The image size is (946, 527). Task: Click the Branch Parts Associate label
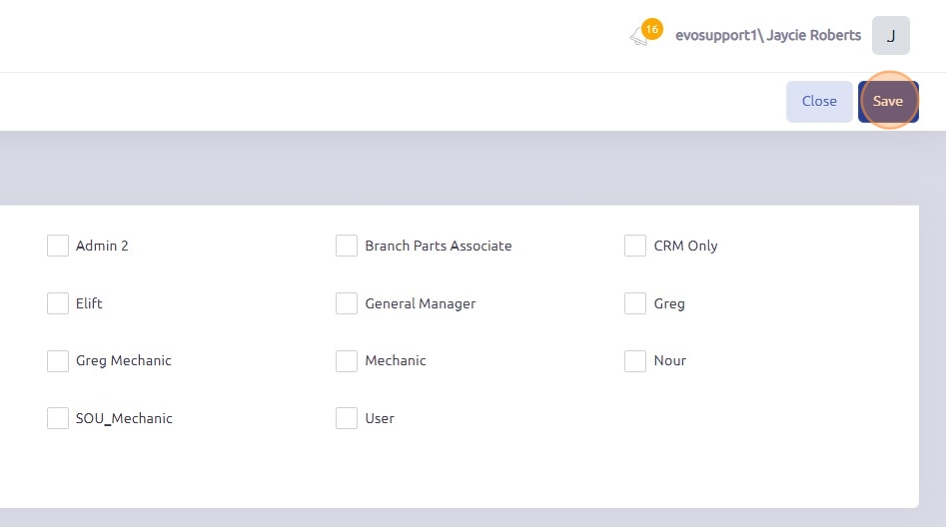[x=438, y=246]
